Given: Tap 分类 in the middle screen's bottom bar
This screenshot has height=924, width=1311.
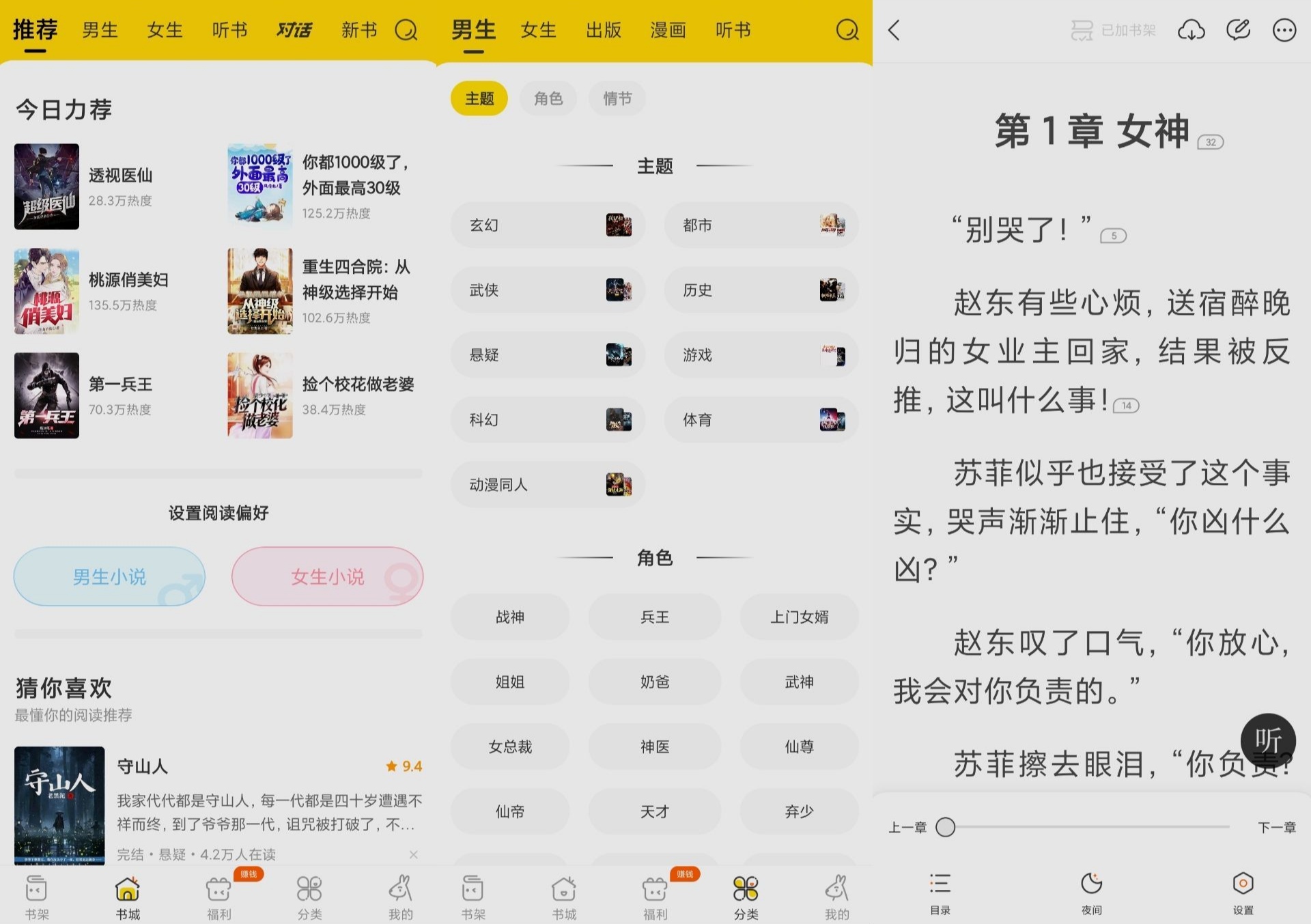Looking at the screenshot, I should (x=746, y=897).
